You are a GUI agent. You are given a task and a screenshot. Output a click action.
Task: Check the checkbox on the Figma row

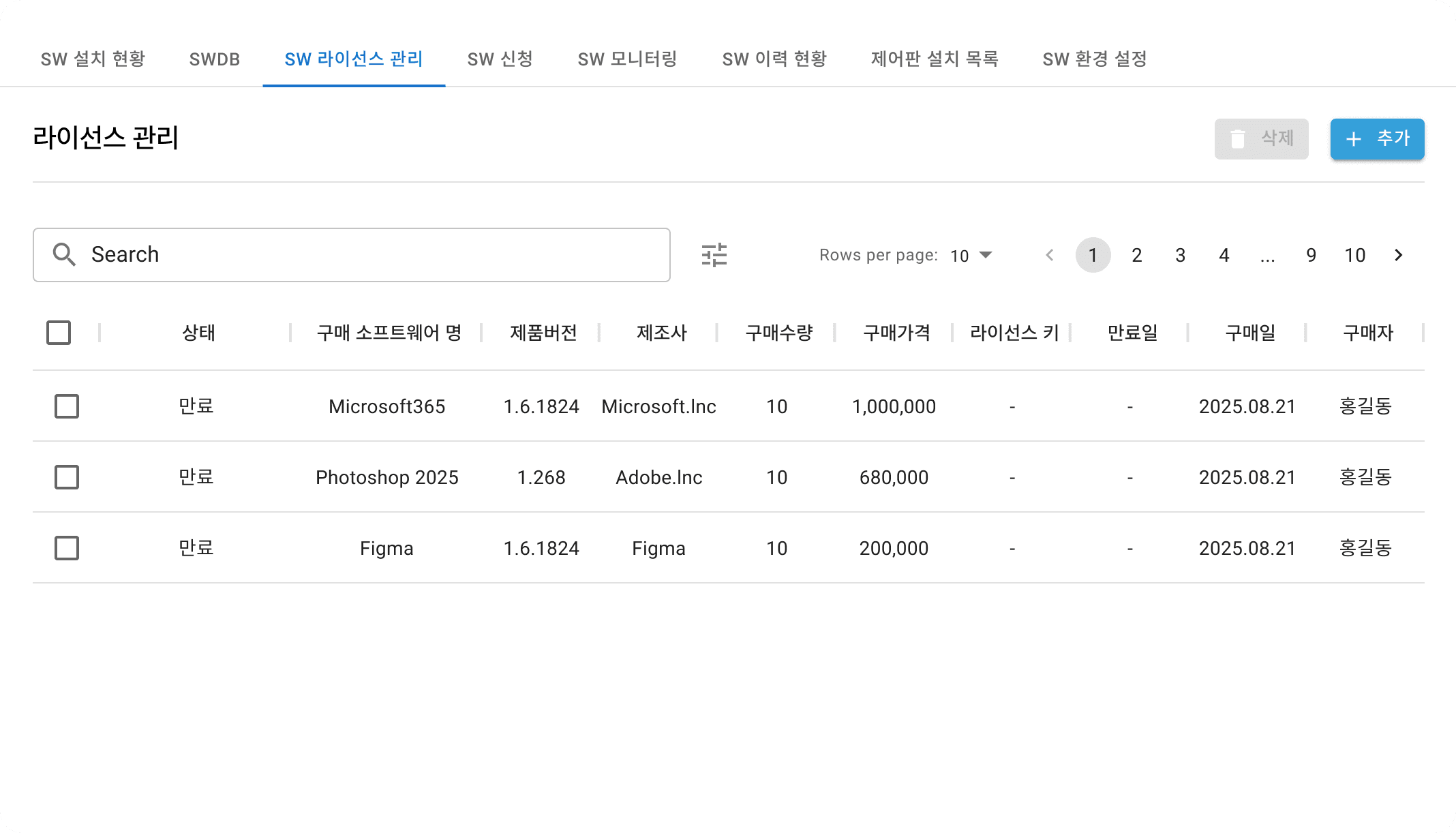pyautogui.click(x=66, y=547)
